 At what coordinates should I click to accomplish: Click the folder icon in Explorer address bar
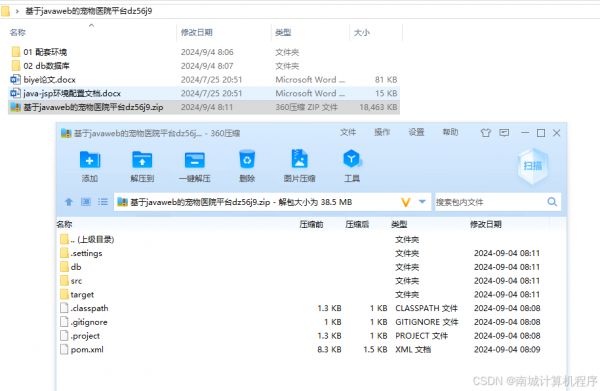(x=5, y=11)
